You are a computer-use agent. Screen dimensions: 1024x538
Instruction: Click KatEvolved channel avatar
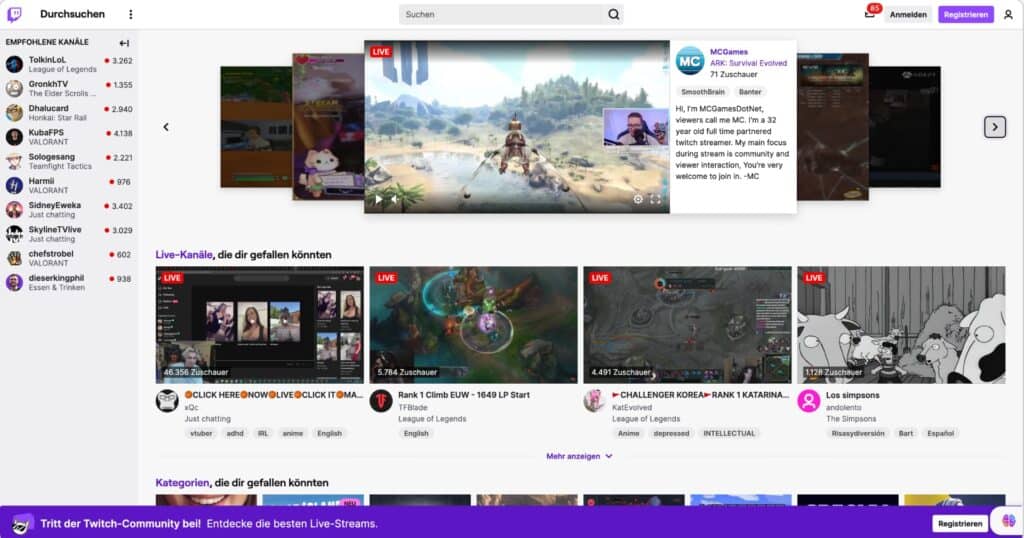point(594,400)
